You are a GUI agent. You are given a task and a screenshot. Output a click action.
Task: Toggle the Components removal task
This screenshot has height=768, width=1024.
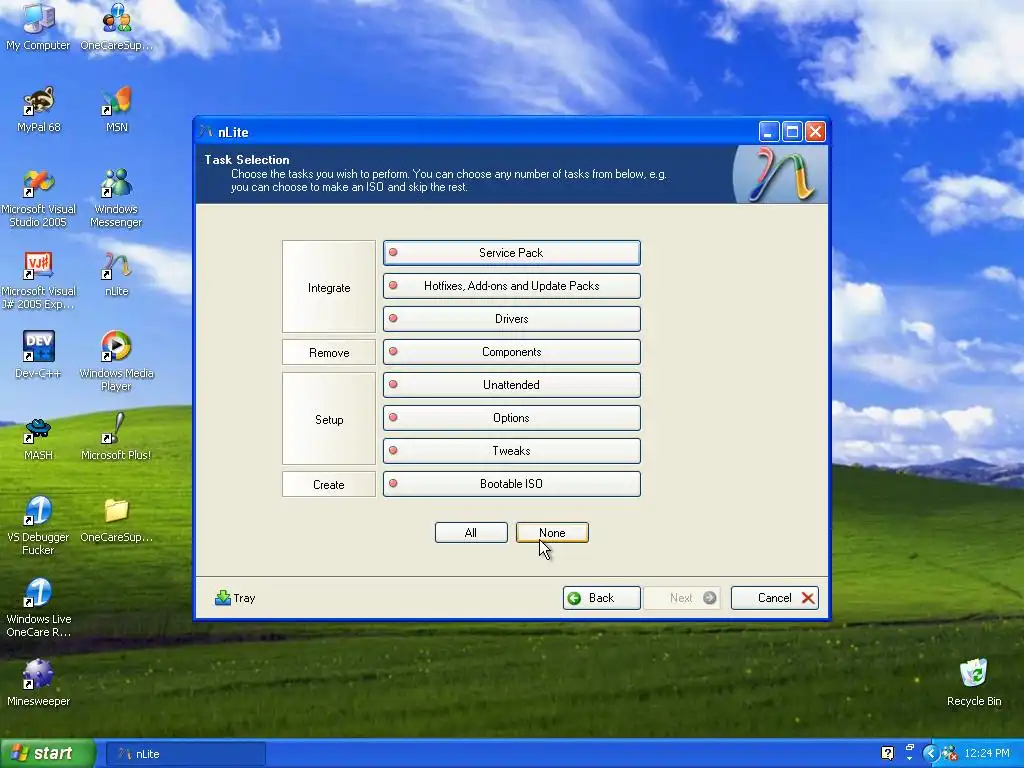[x=511, y=352]
